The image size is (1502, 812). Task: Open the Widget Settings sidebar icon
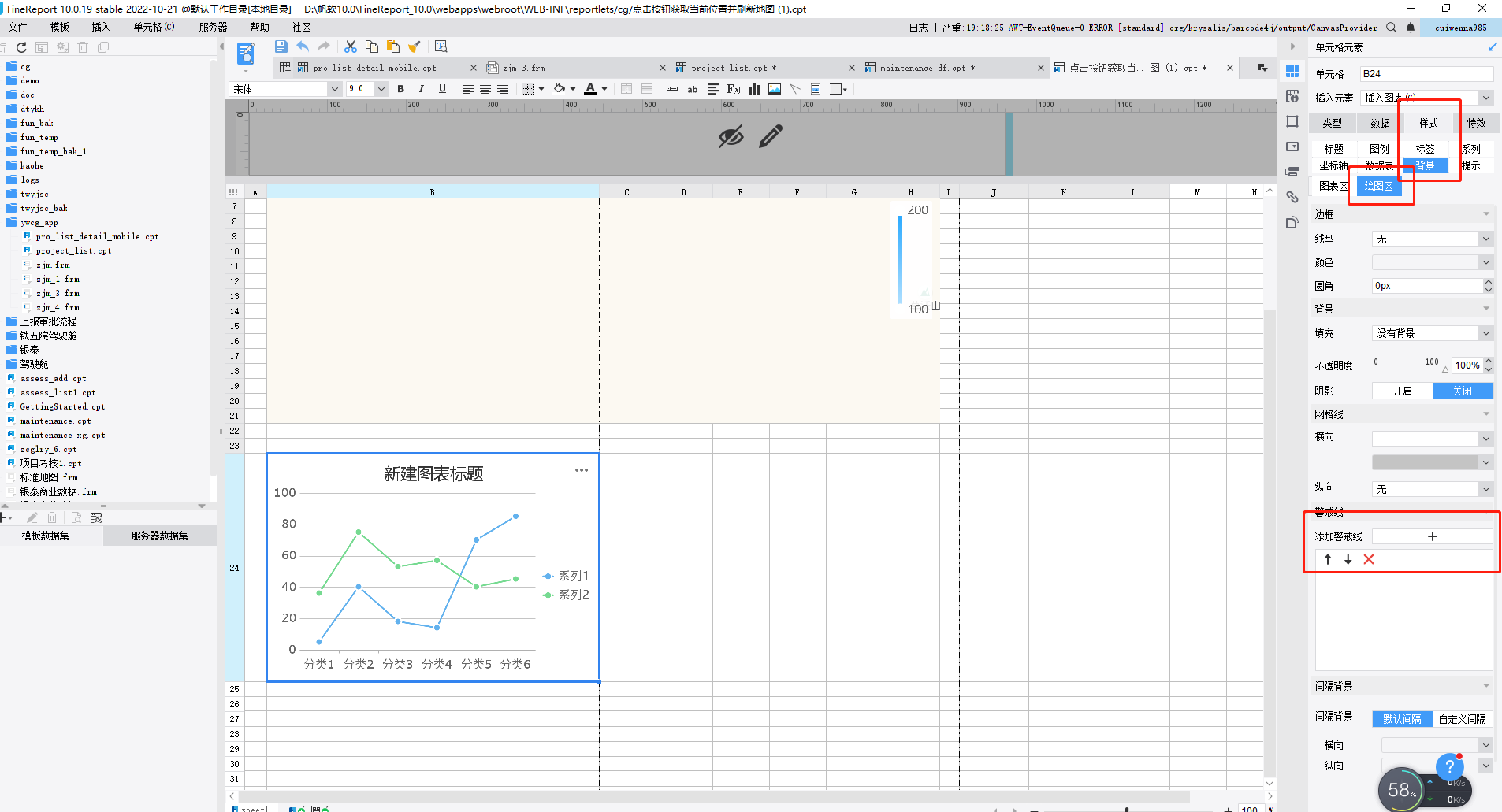(1292, 146)
